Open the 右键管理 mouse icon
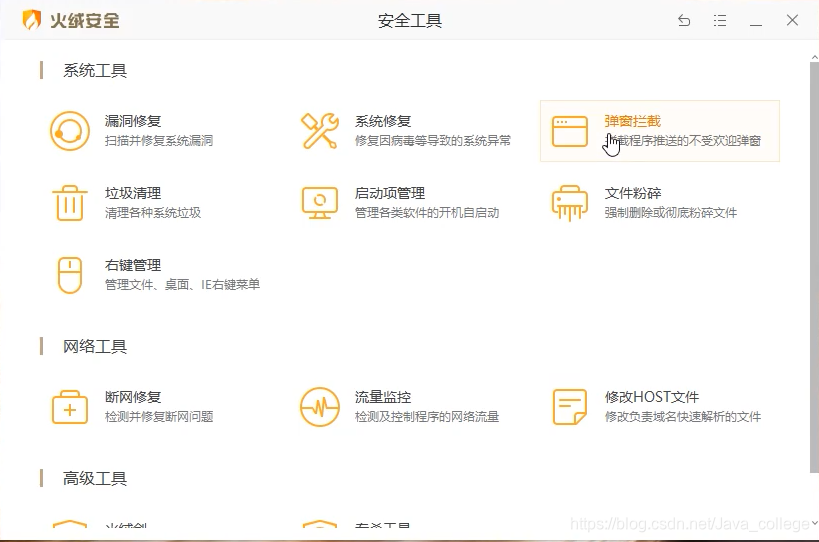The image size is (819, 542). coord(70,275)
